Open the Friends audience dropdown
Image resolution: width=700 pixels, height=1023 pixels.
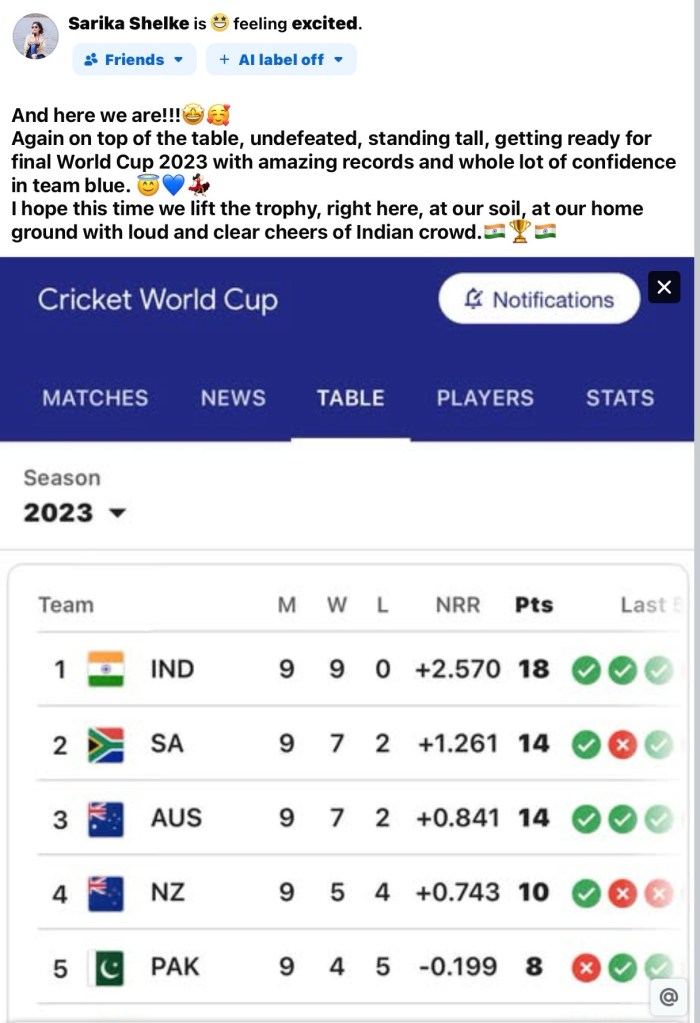pos(134,60)
